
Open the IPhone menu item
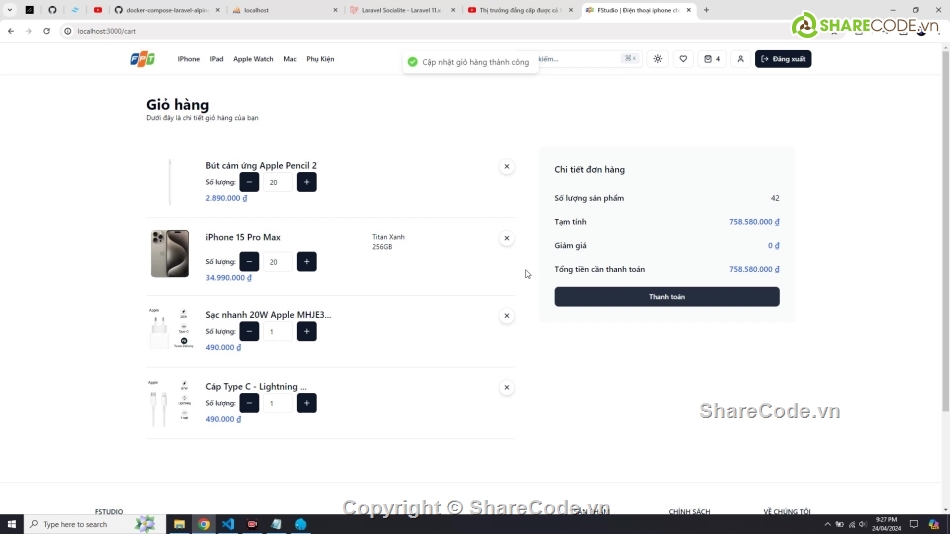[188, 59]
